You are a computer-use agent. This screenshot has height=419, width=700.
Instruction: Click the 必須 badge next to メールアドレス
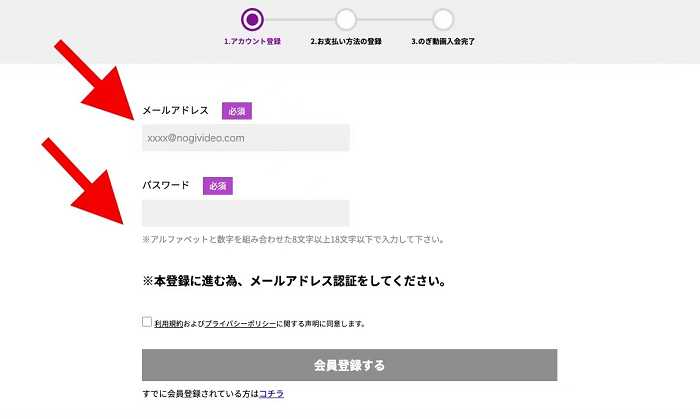coord(237,111)
